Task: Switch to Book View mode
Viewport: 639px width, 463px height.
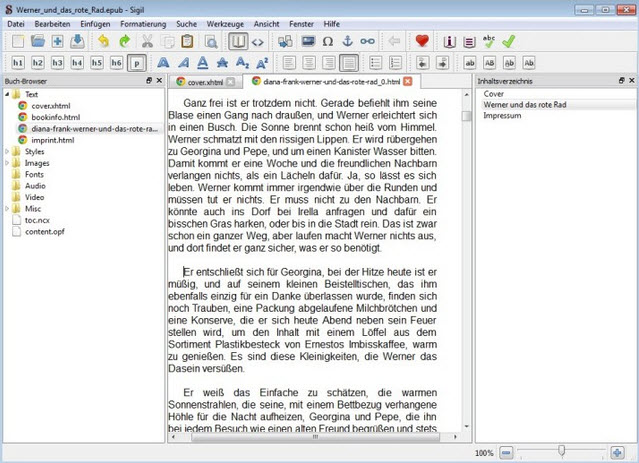Action: coord(238,41)
